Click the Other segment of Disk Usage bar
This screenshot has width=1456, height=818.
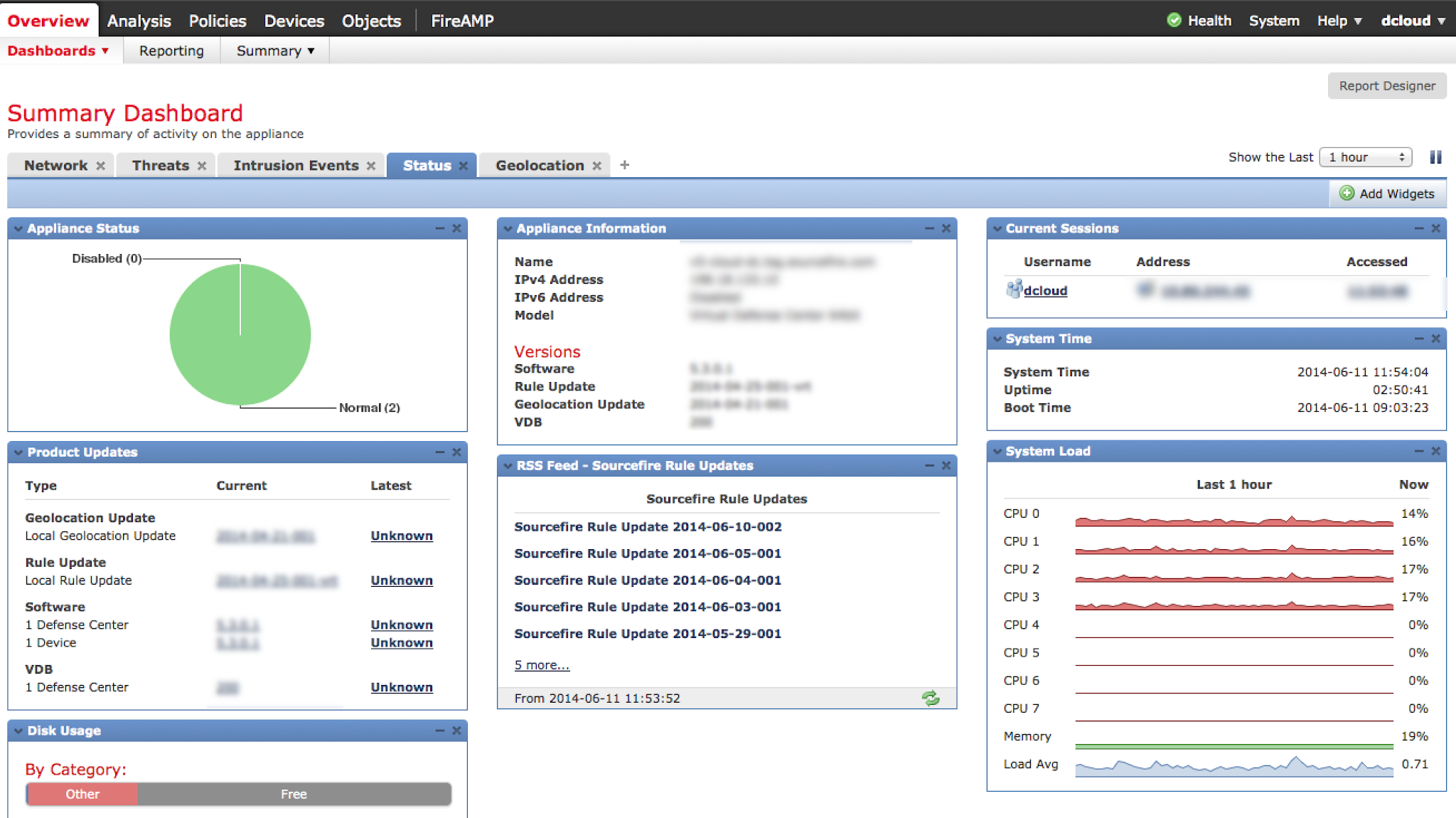pos(81,794)
